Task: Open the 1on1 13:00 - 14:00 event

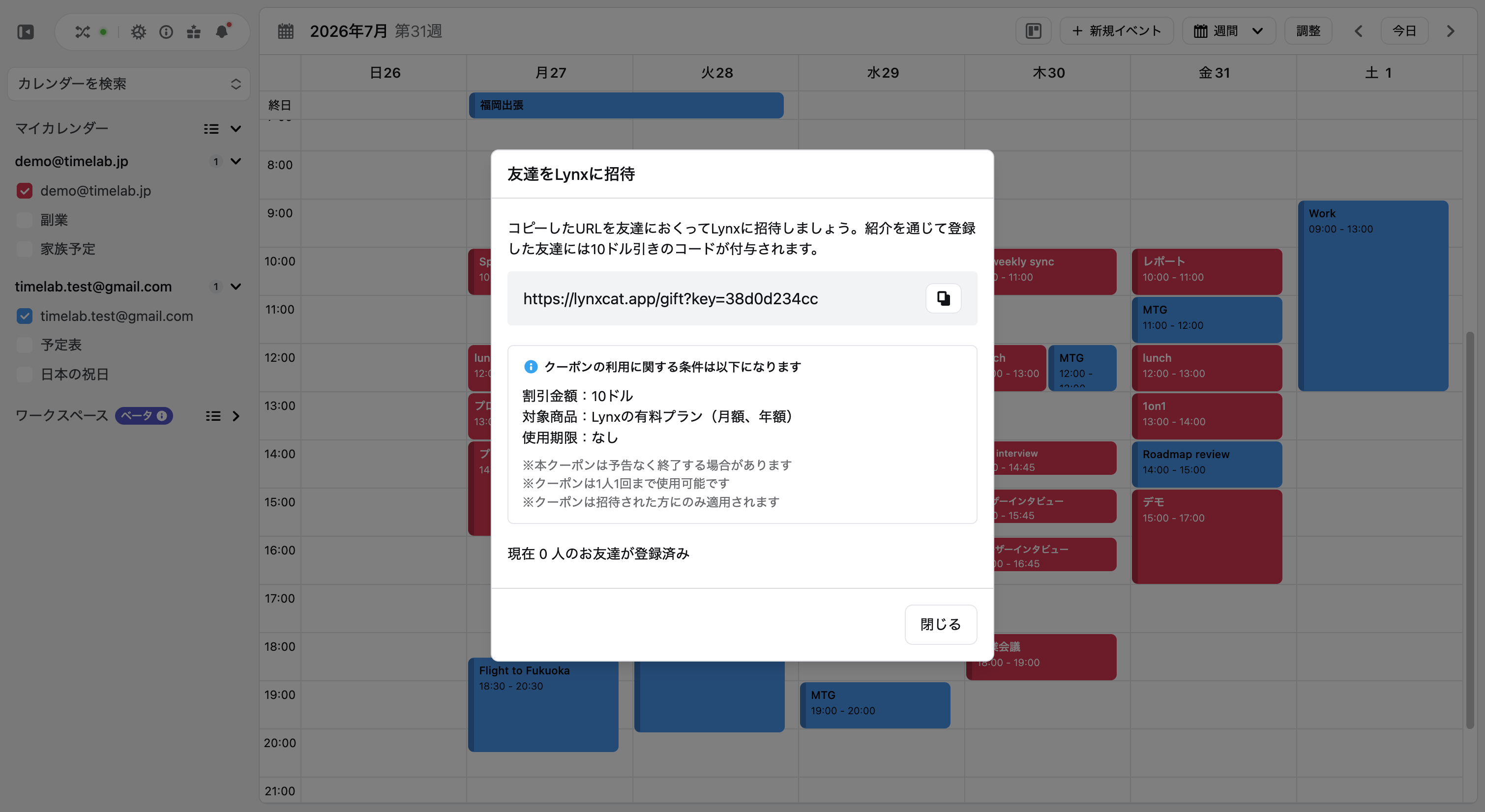Action: [1207, 416]
